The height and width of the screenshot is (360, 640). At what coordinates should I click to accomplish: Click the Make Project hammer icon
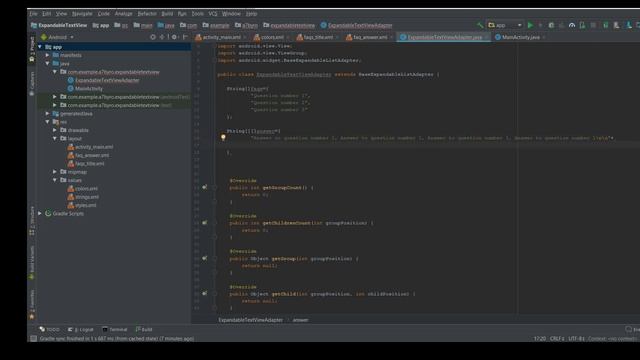[x=480, y=25]
